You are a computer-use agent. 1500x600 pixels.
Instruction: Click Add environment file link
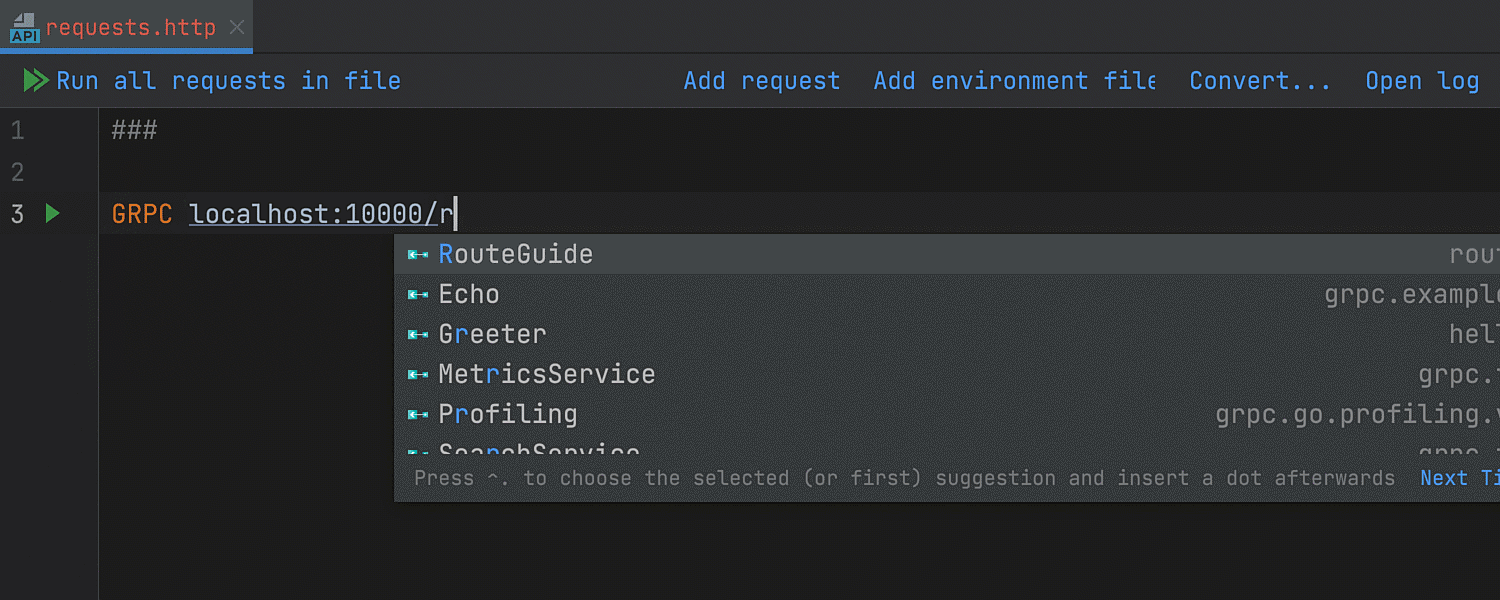click(x=1014, y=81)
